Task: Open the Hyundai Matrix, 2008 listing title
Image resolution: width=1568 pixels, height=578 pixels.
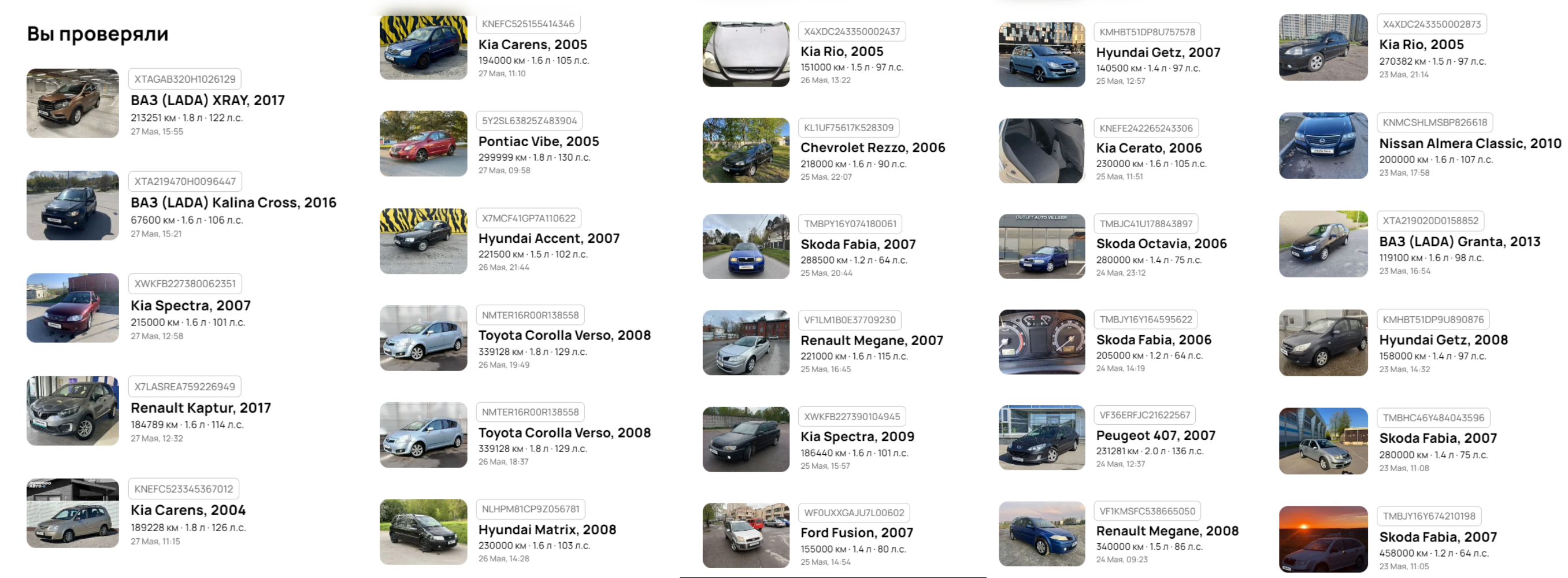Action: [x=547, y=529]
